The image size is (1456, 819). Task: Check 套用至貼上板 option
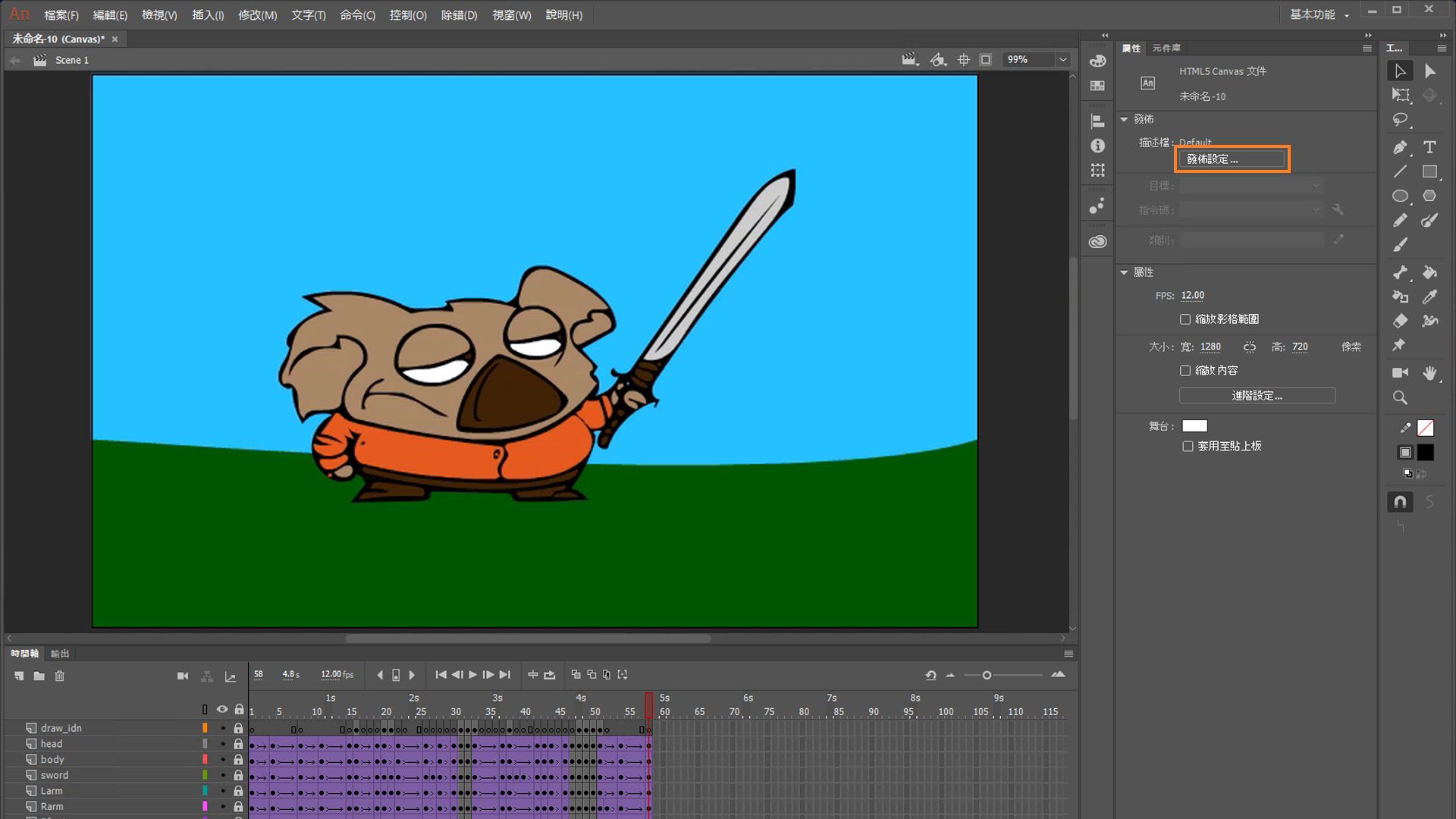1188,447
